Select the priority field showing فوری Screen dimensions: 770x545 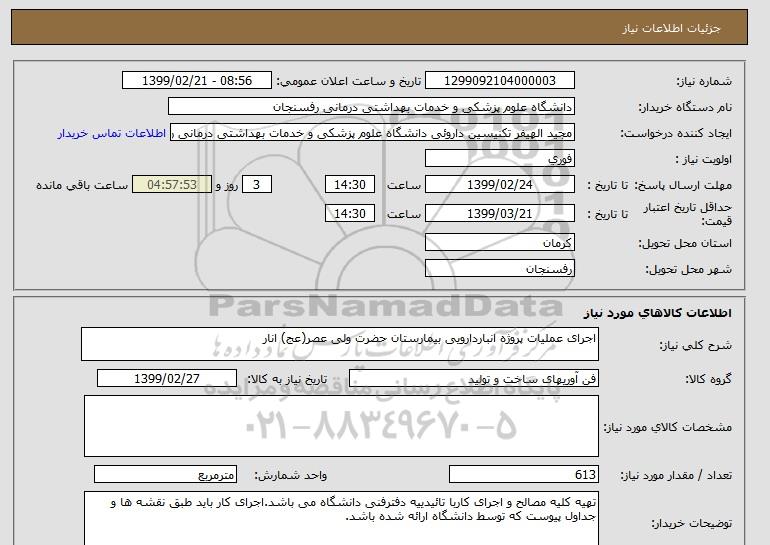pos(499,159)
